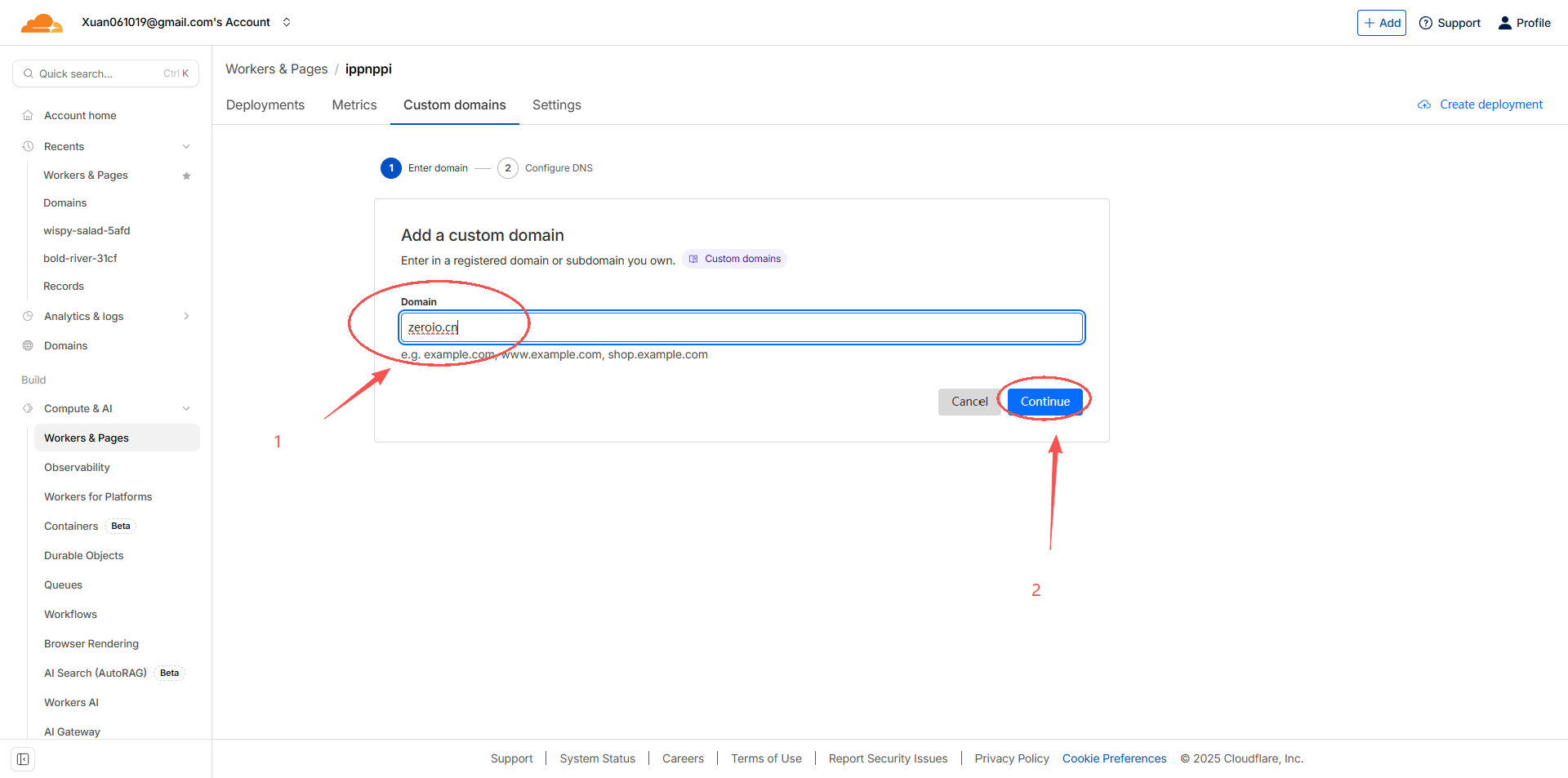Open Workers for Platforms
Image resolution: width=1568 pixels, height=778 pixels.
click(98, 496)
